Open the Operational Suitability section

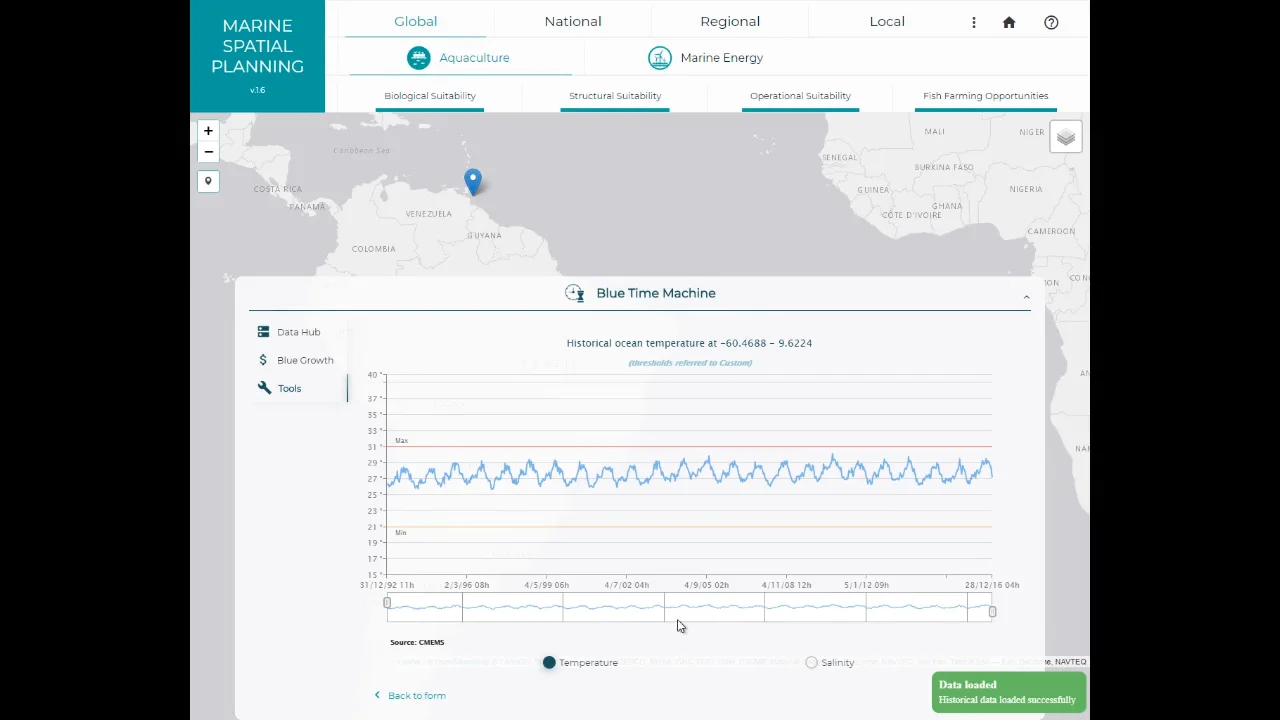pos(800,96)
